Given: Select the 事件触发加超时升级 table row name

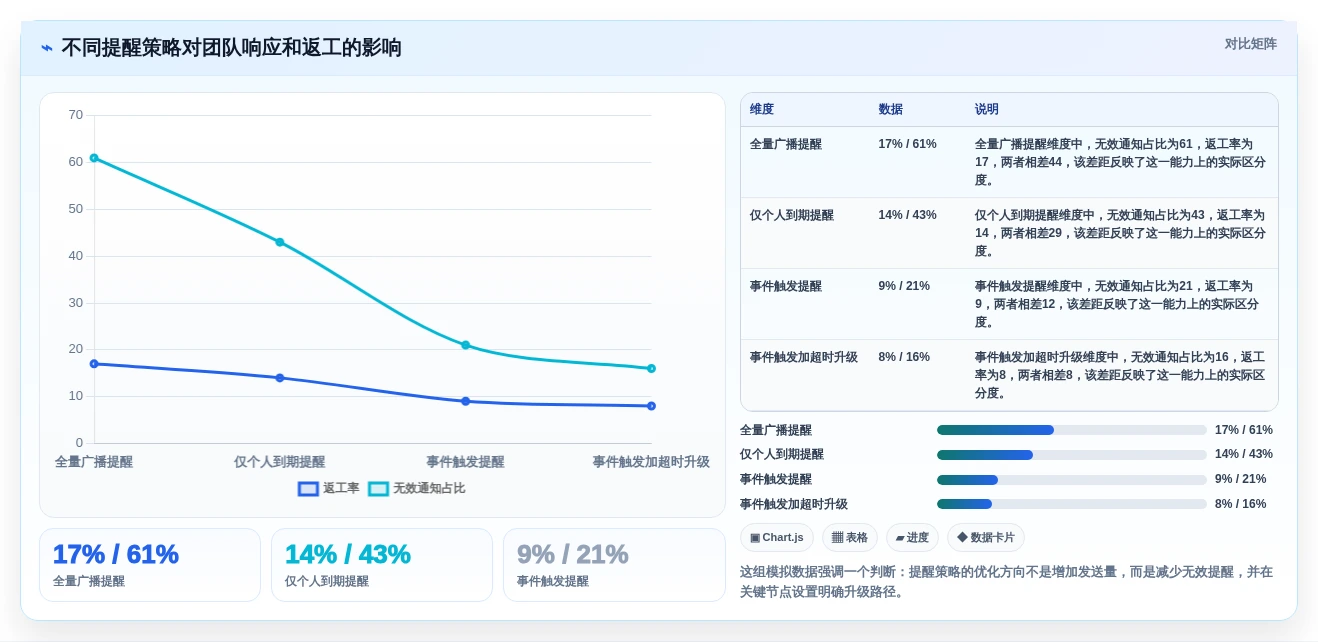Looking at the screenshot, I should coord(804,357).
